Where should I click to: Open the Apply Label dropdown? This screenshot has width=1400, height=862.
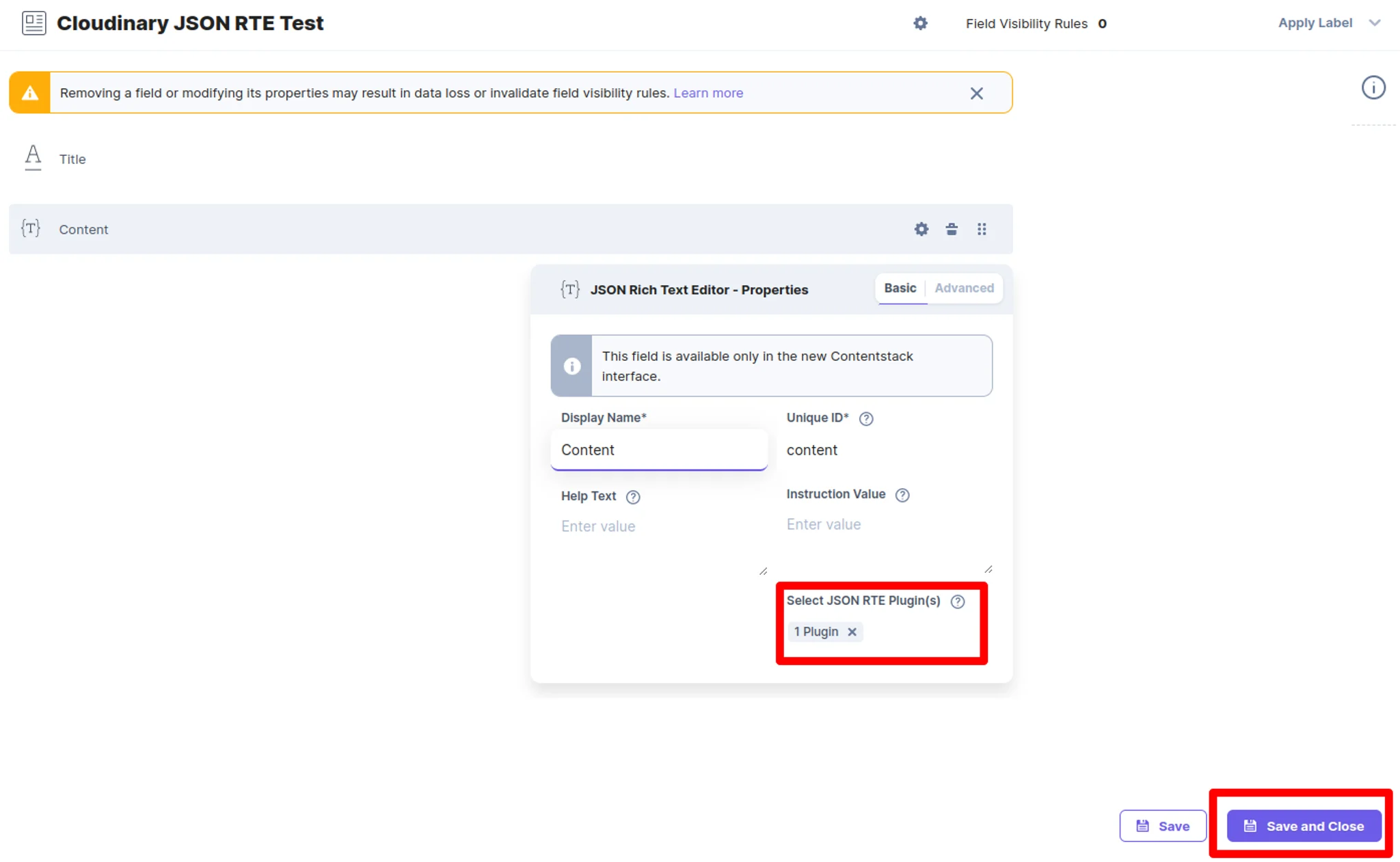(1329, 23)
